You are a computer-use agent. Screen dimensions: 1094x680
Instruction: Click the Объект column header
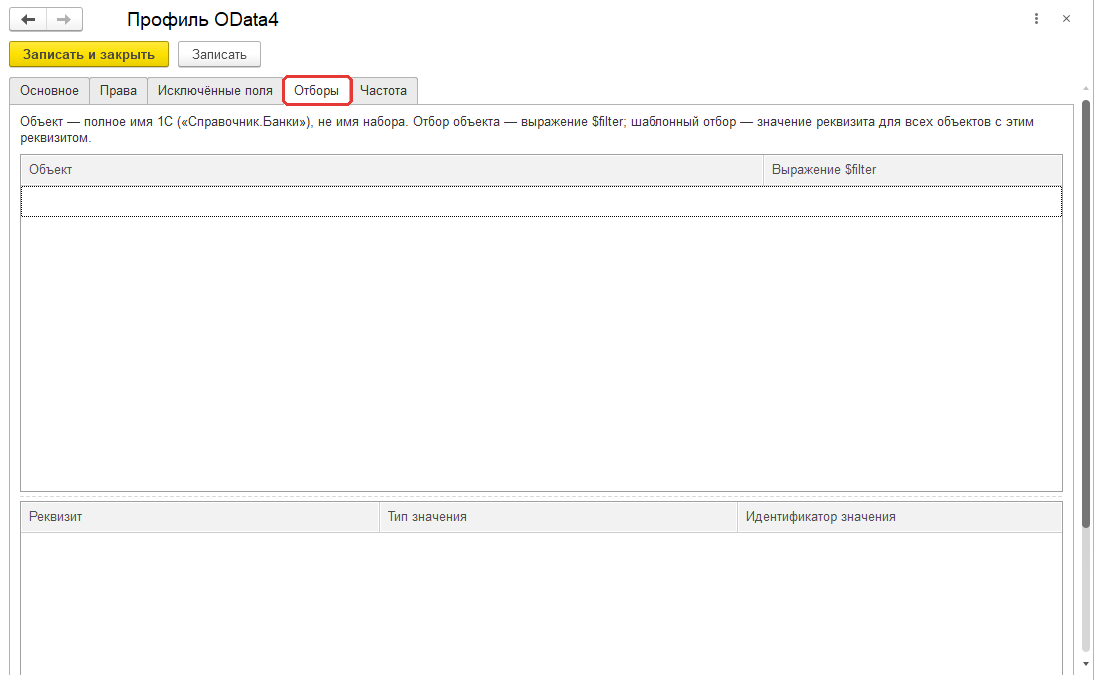point(392,169)
